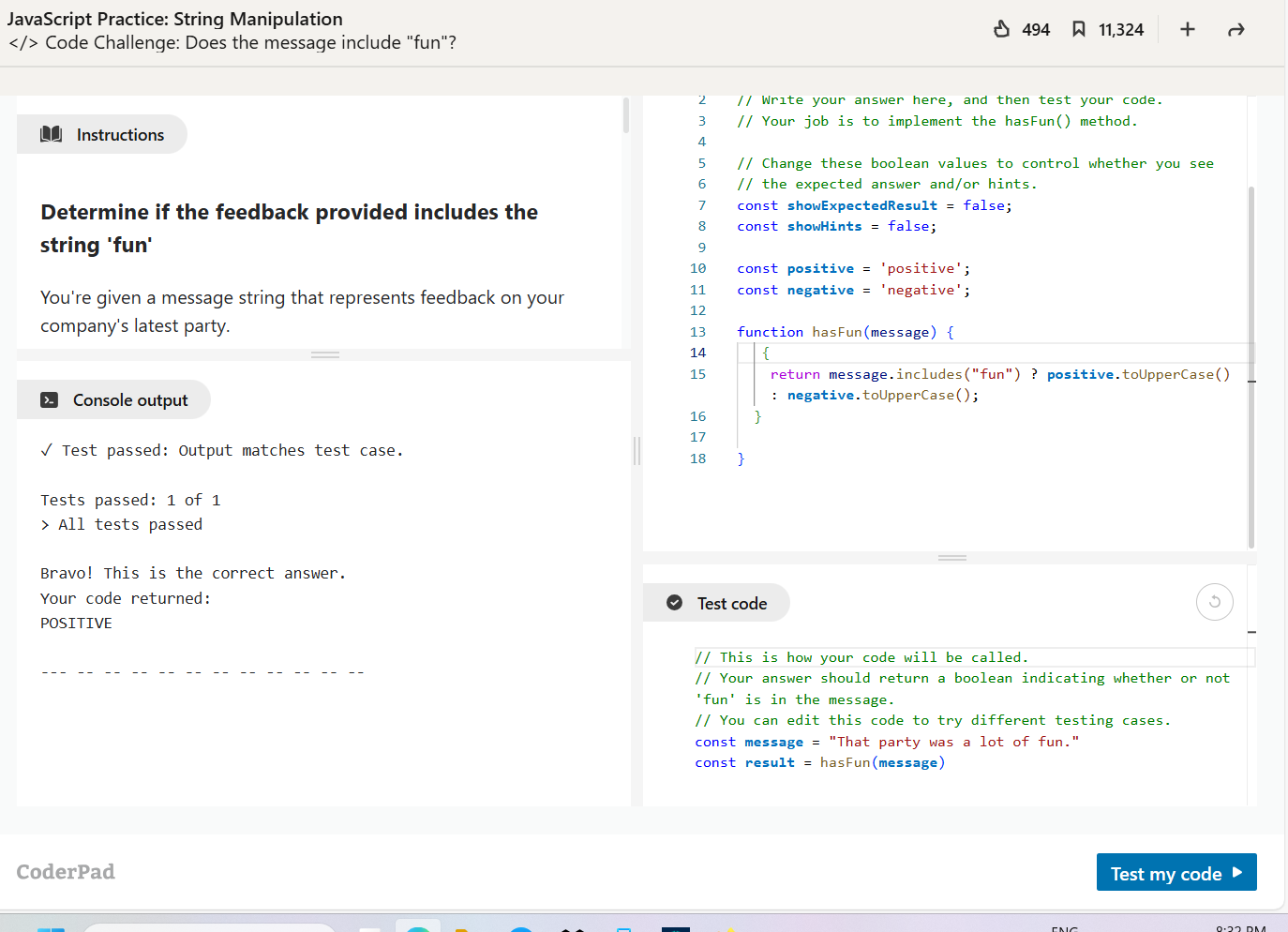This screenshot has height=932, width=1288.
Task: Click the book icon beside Instructions
Action: point(52,134)
